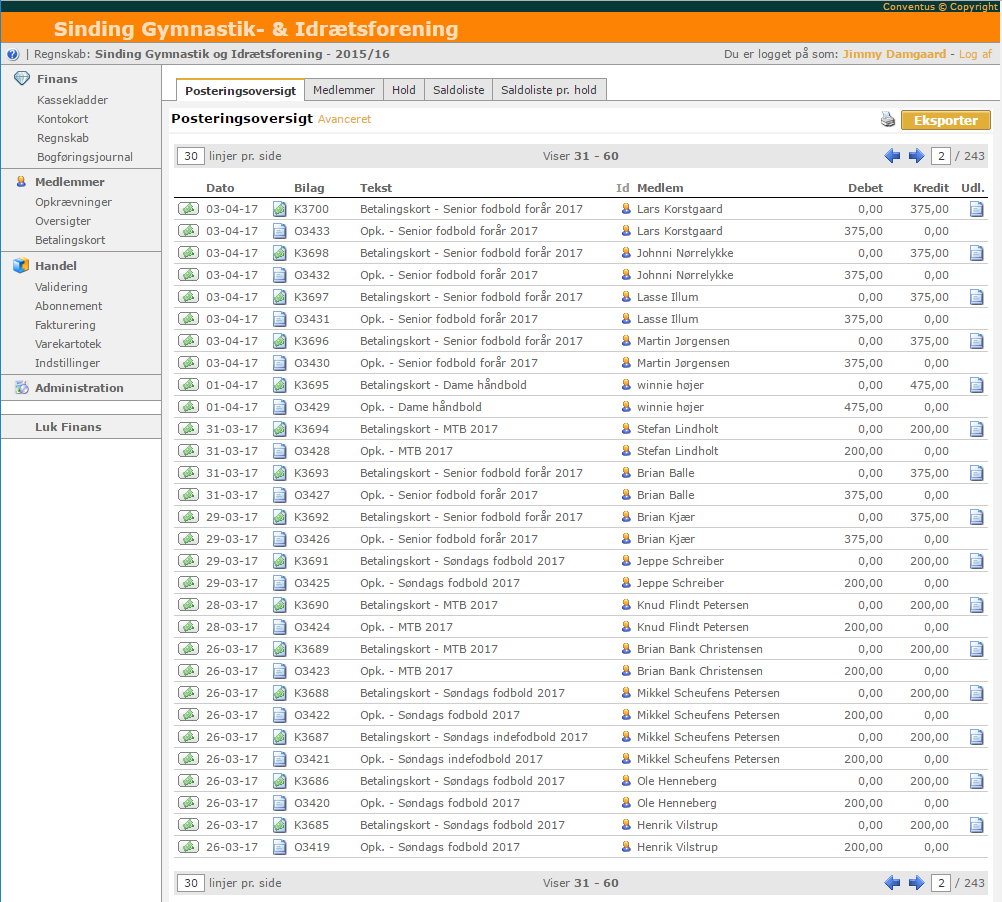Open the Udl. document icon for K3686

pyautogui.click(x=976, y=781)
